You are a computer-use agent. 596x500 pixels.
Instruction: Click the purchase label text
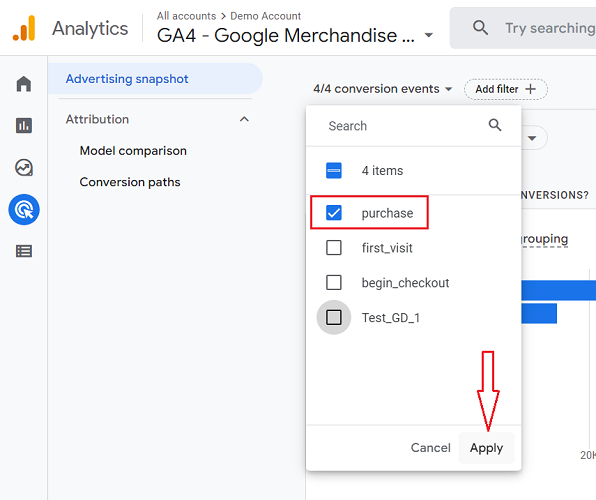click(x=387, y=213)
